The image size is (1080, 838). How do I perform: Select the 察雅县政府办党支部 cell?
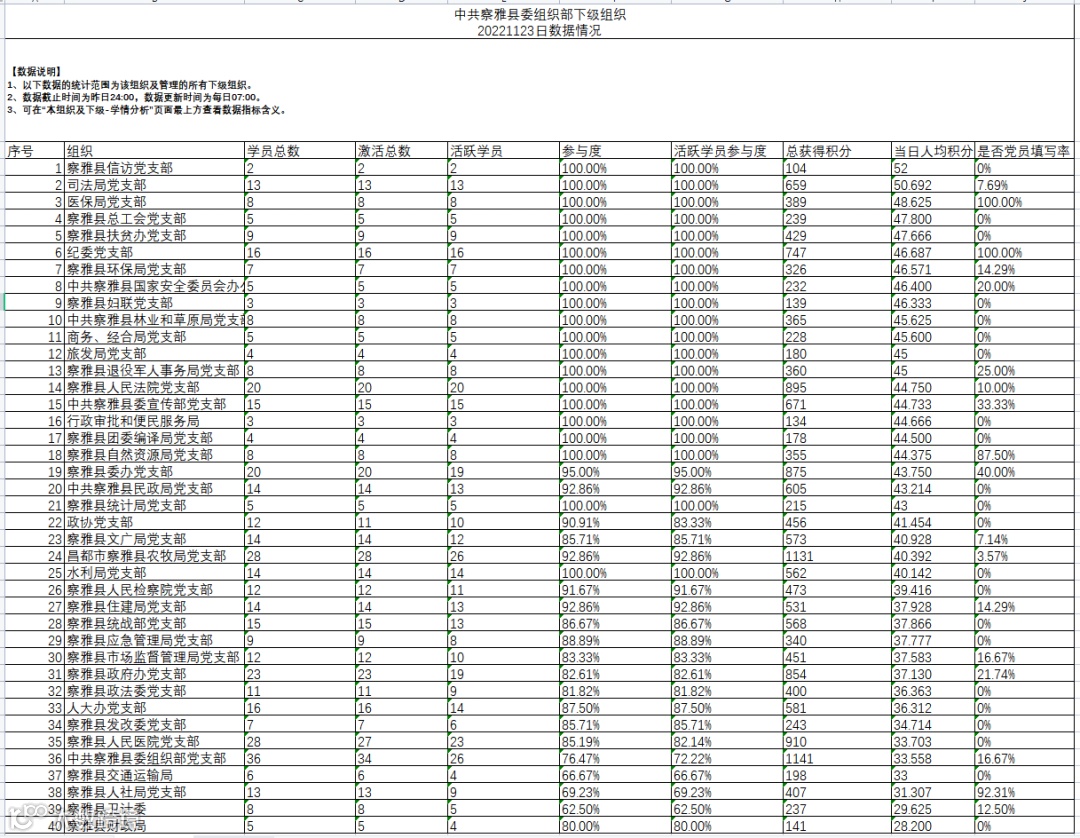tap(155, 674)
